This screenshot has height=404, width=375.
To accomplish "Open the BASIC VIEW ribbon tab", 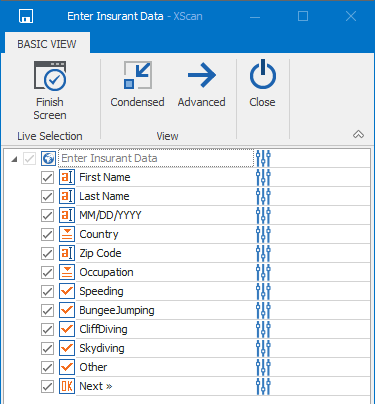I will pyautogui.click(x=47, y=44).
